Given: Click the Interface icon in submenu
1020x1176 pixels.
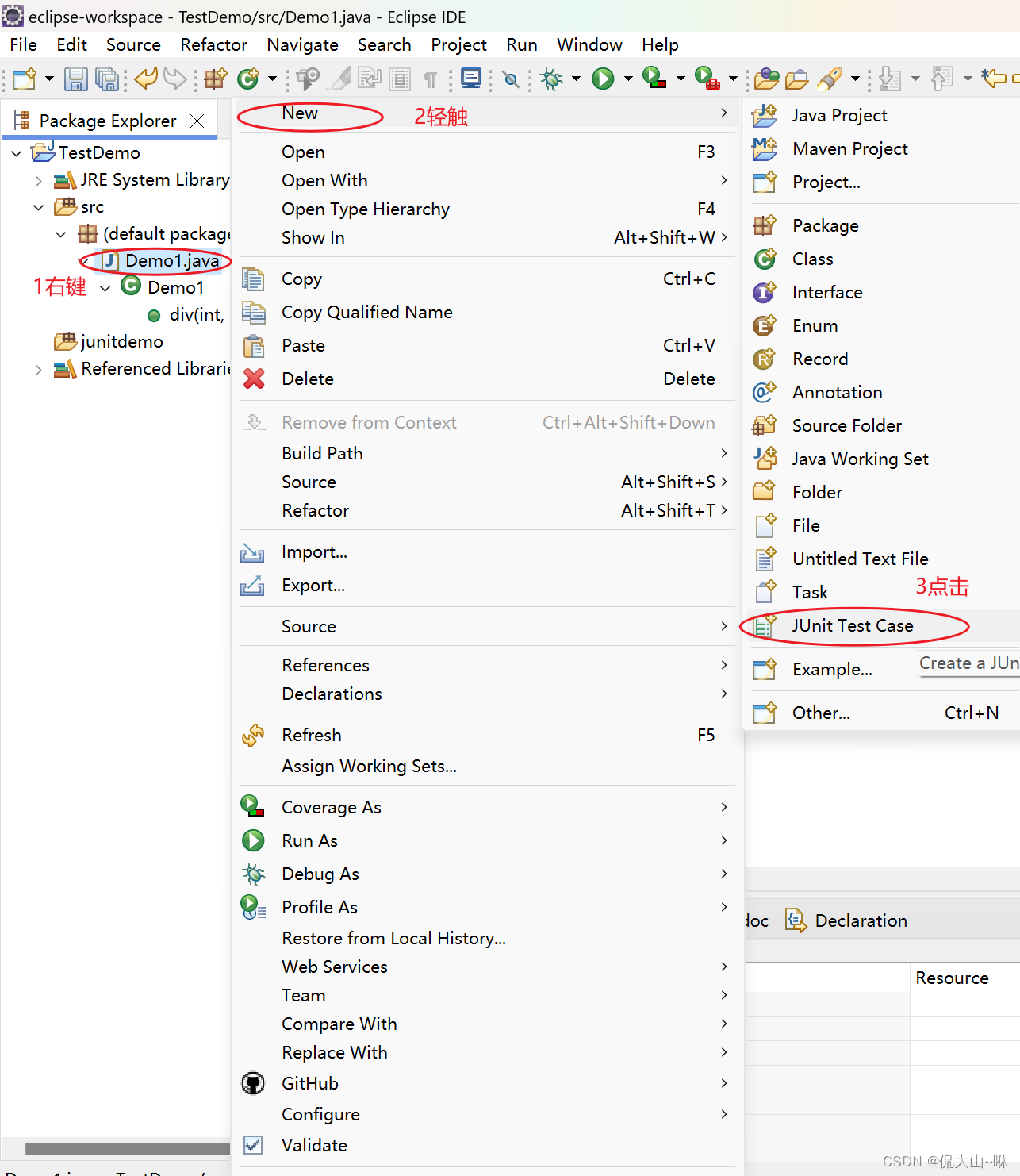Looking at the screenshot, I should pos(765,292).
